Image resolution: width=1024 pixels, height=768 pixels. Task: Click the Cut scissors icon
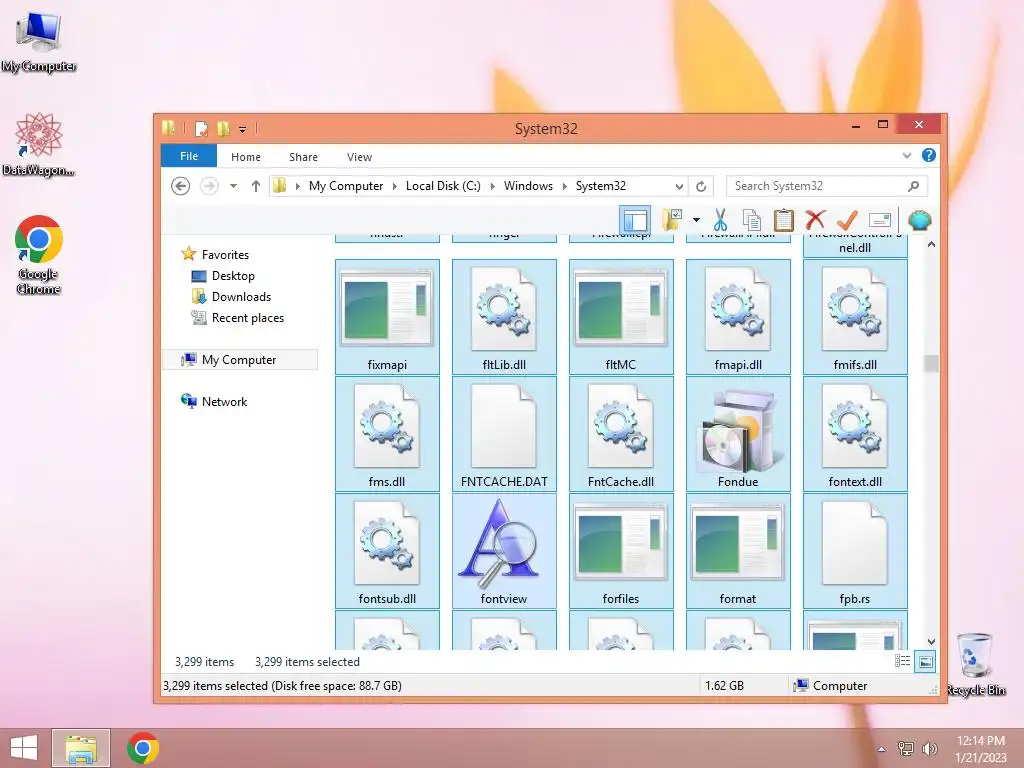coord(720,220)
